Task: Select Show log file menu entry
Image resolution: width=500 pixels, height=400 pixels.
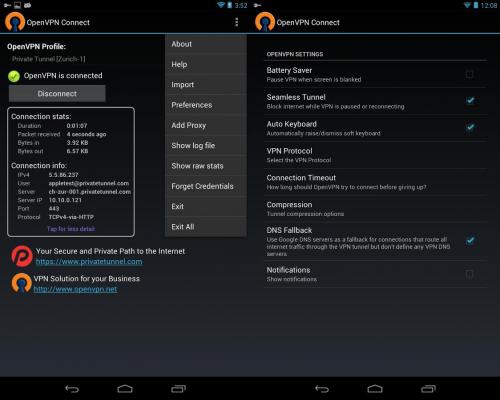Action: point(206,146)
